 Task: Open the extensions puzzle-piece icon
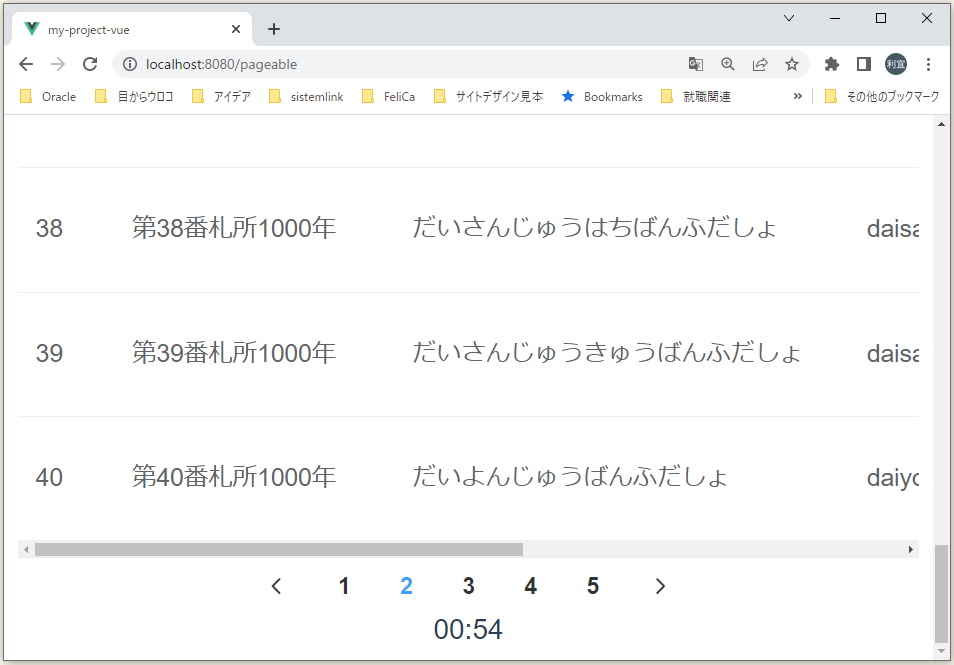(831, 62)
